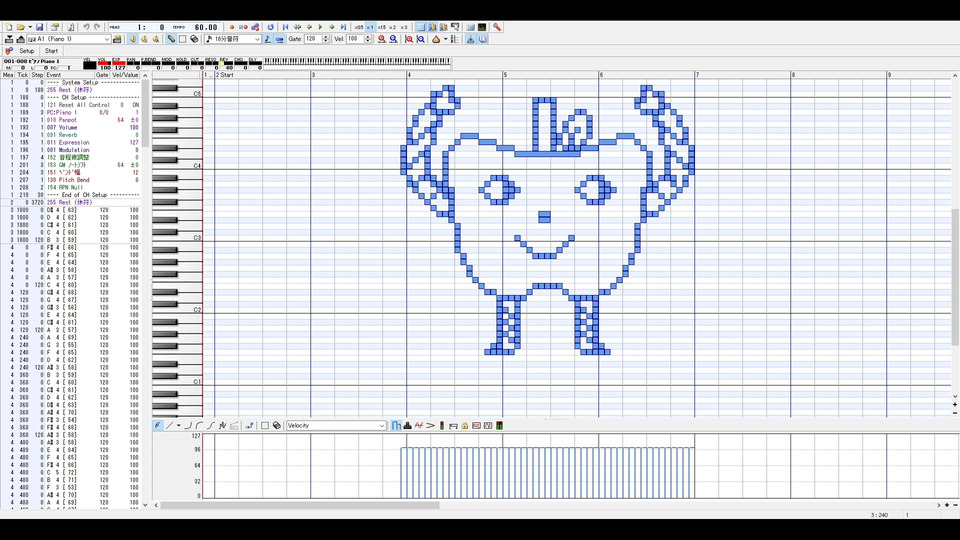Click the wrench preferences icon in the top toolbar
960x540 pixels.
click(x=497, y=27)
